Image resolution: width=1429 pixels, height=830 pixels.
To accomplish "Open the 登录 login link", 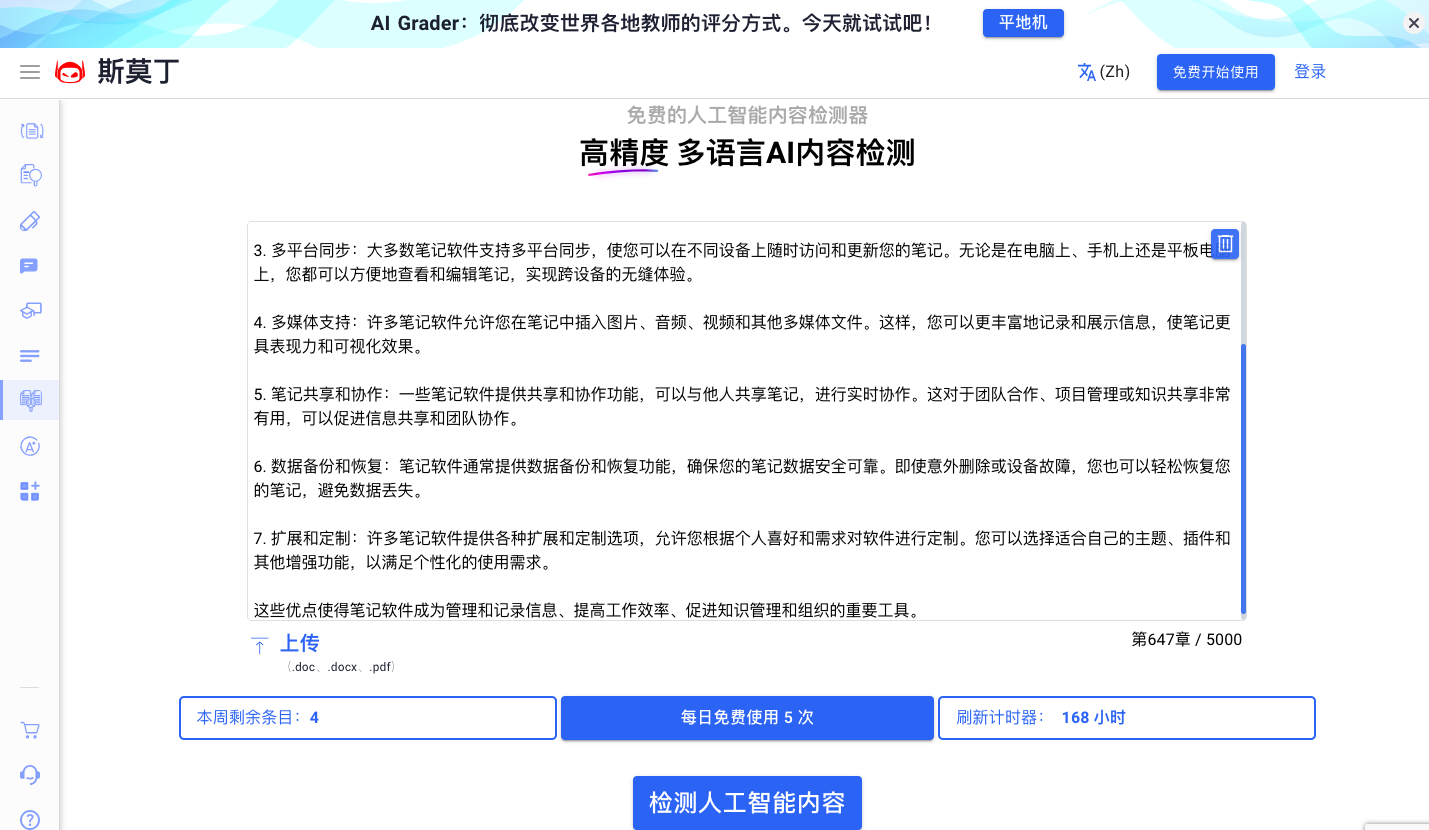I will pyautogui.click(x=1310, y=71).
